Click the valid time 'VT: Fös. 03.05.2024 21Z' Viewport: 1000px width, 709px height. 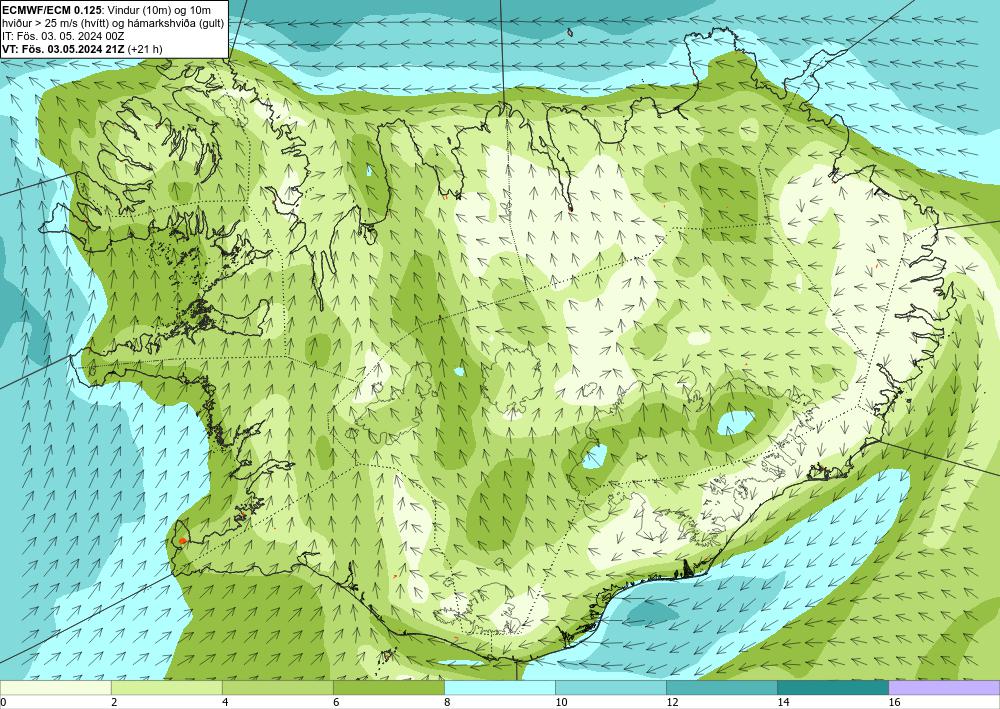pyautogui.click(x=64, y=49)
